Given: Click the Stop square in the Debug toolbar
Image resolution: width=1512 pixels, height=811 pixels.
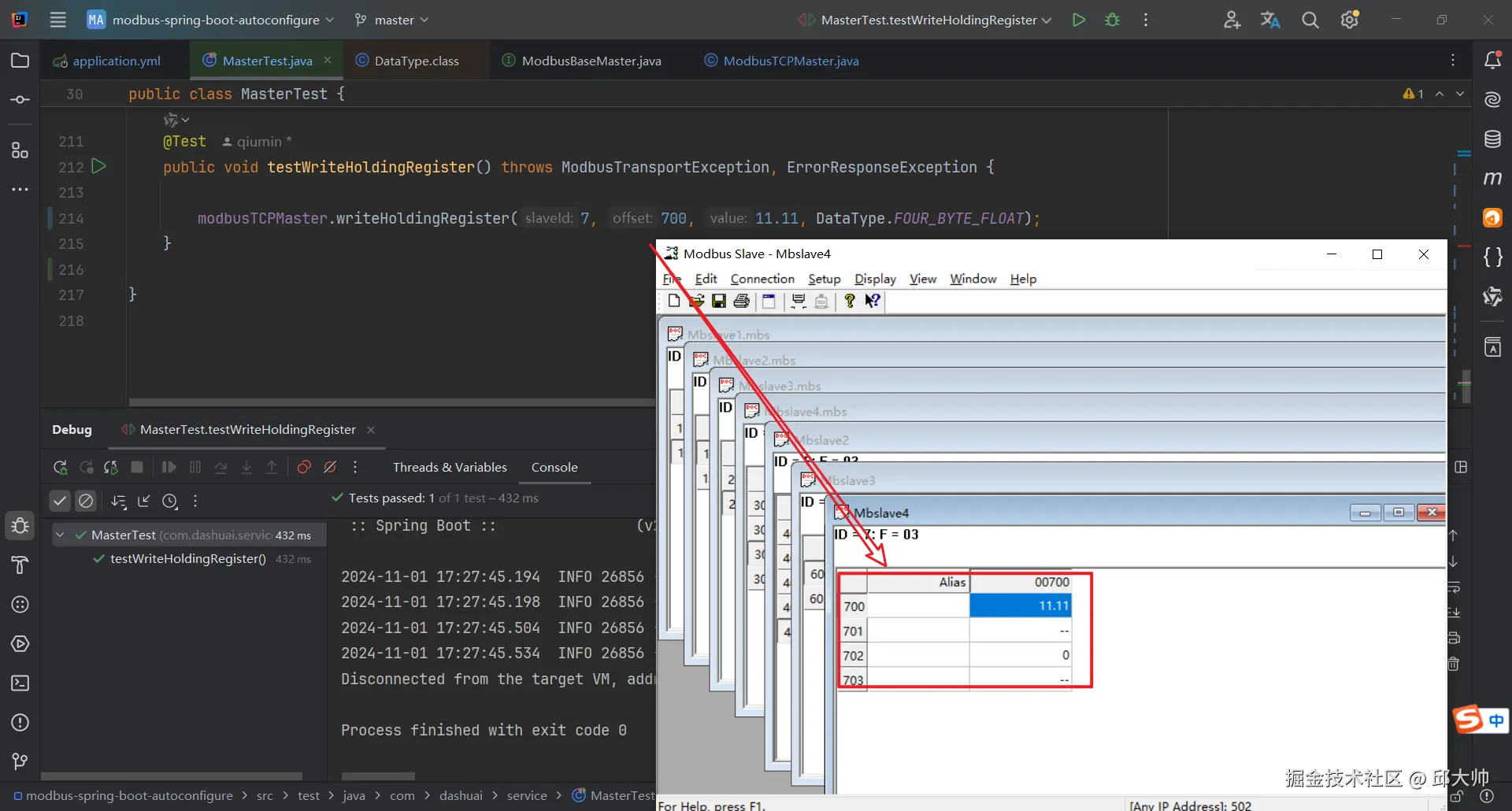Looking at the screenshot, I should [137, 468].
